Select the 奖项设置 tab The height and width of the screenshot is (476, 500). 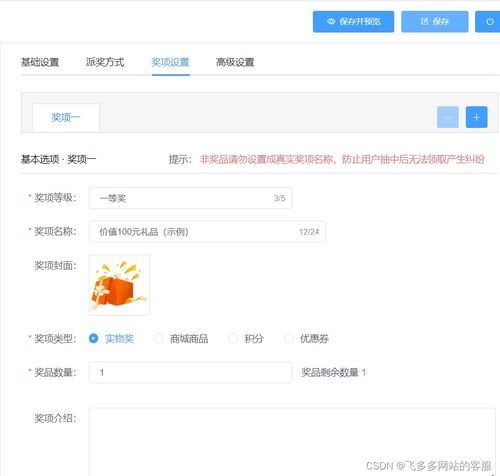(x=170, y=62)
